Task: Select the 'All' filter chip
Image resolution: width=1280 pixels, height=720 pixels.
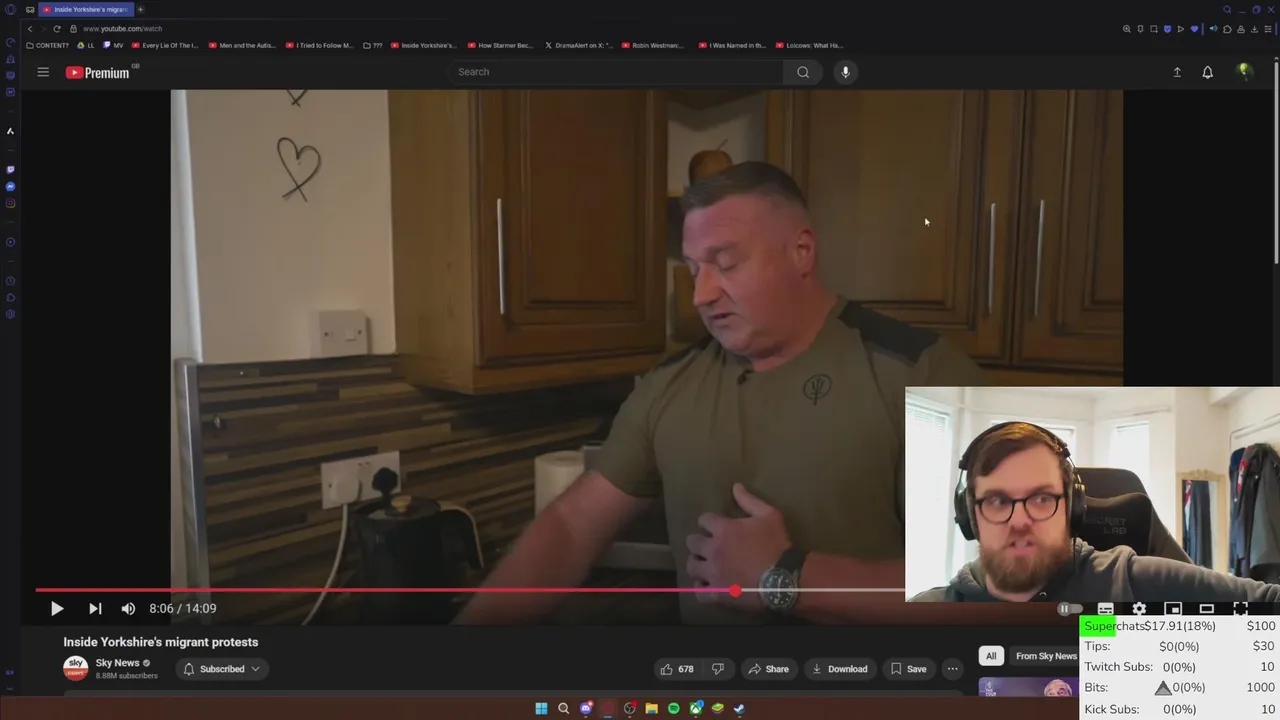Action: coord(991,656)
